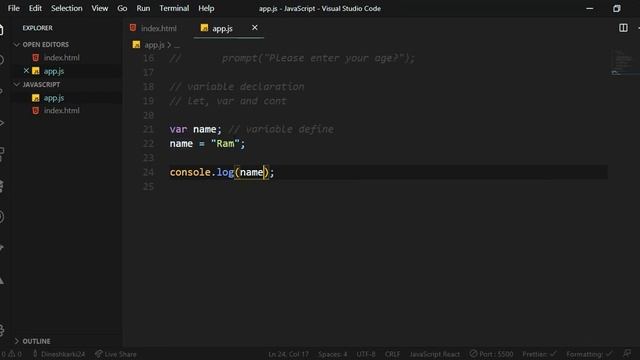Click the "// let, var and cont" comment
The image size is (640, 360).
[228, 101]
